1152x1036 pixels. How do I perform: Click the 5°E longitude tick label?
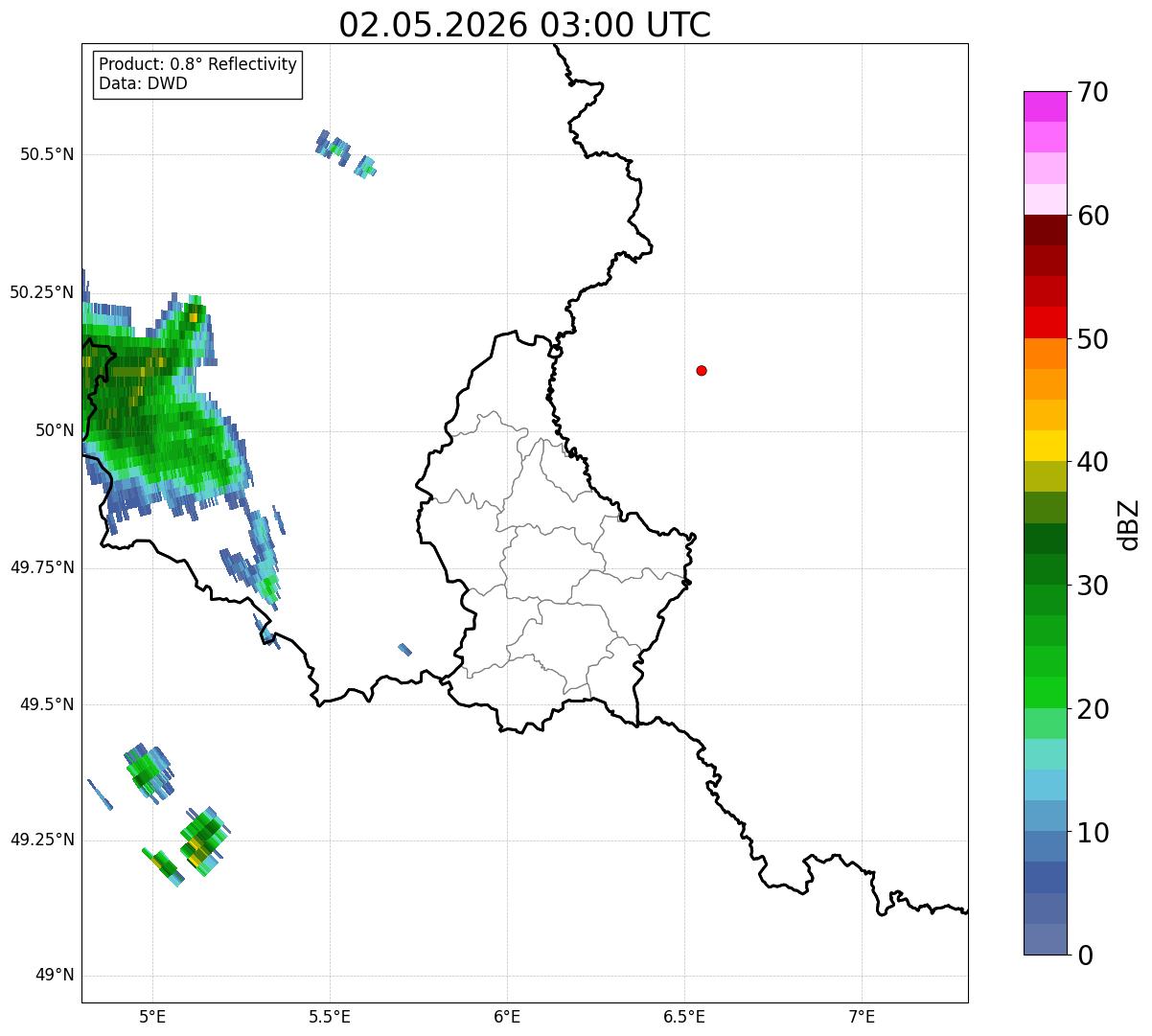tap(152, 1016)
